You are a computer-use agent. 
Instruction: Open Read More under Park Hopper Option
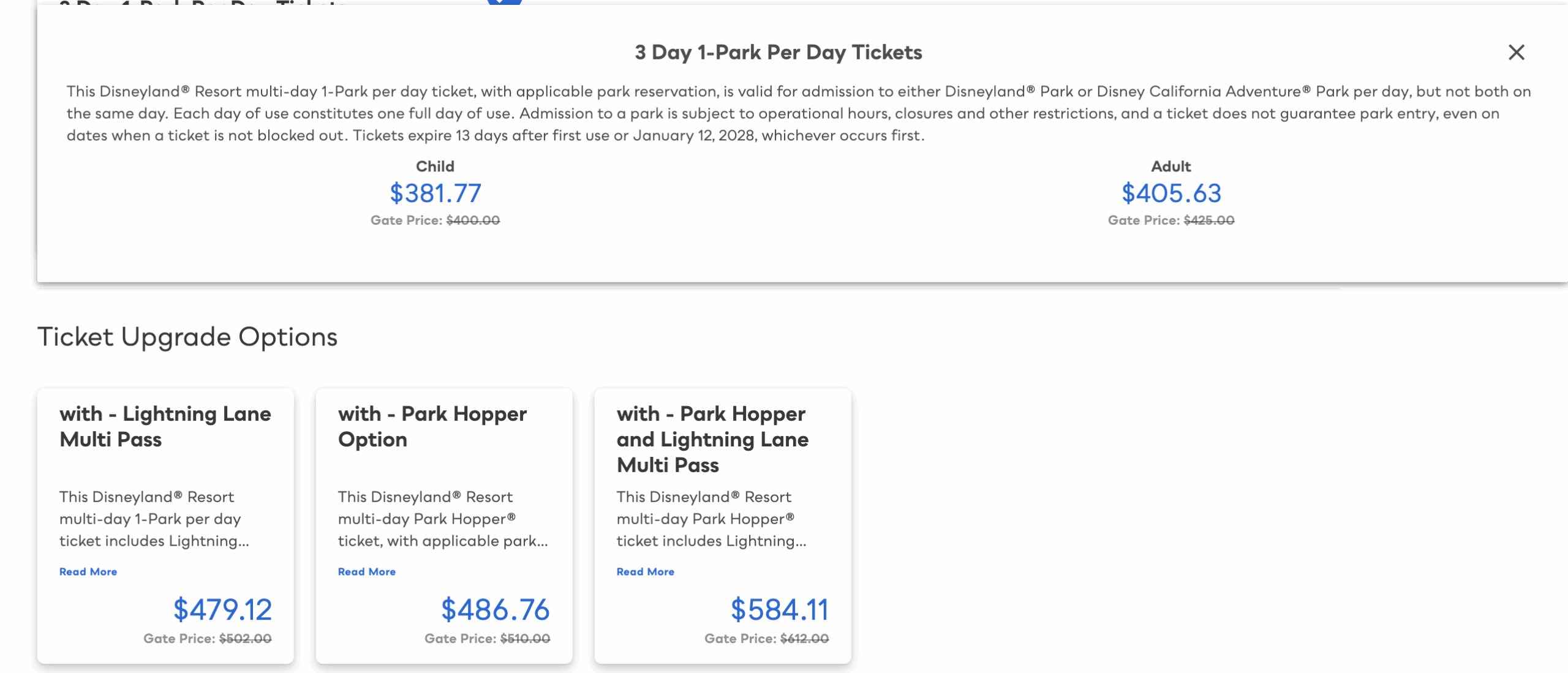coord(367,571)
